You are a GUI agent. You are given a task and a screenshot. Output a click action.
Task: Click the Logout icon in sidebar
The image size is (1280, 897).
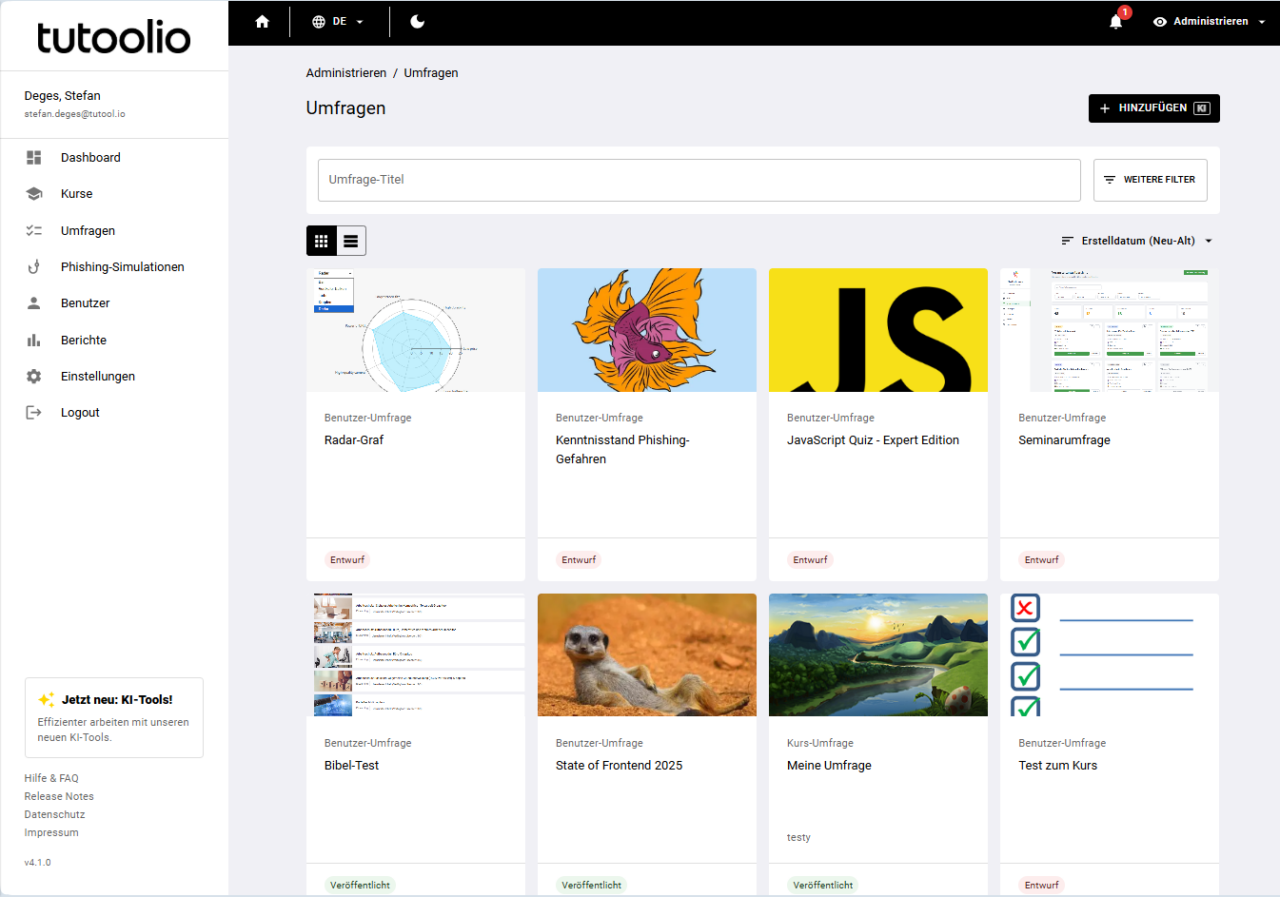tap(34, 412)
